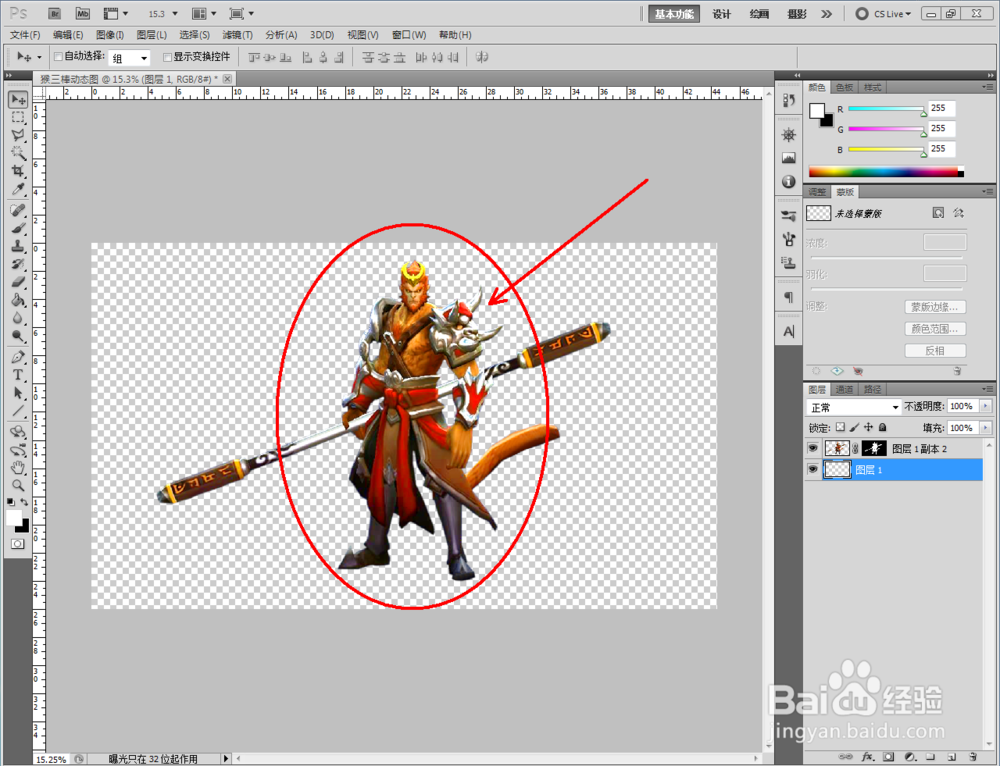This screenshot has width=1000, height=766.
Task: Click the 蒙版边缘 button
Action: point(935,307)
